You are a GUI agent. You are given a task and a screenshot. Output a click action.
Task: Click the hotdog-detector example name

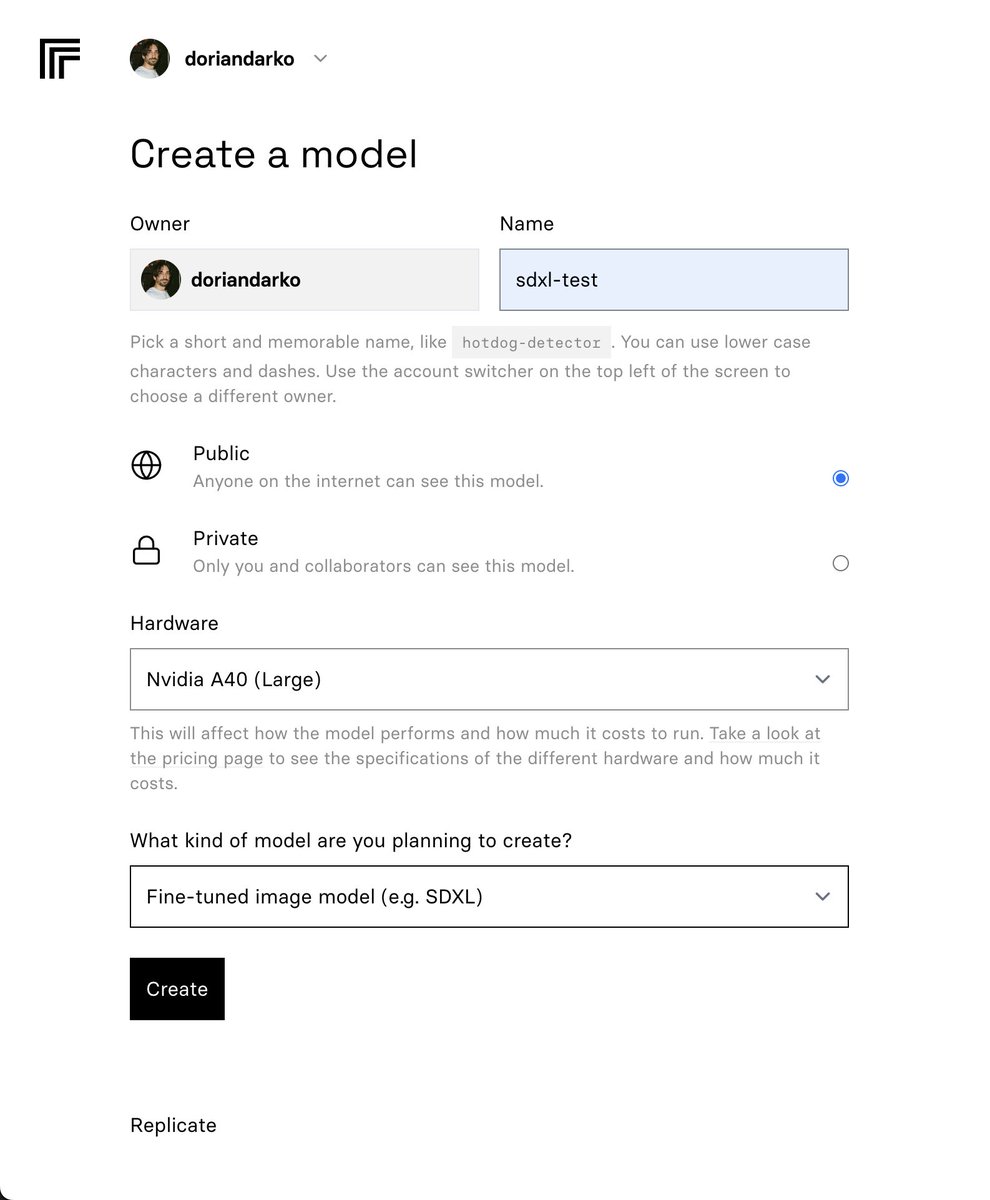(531, 343)
